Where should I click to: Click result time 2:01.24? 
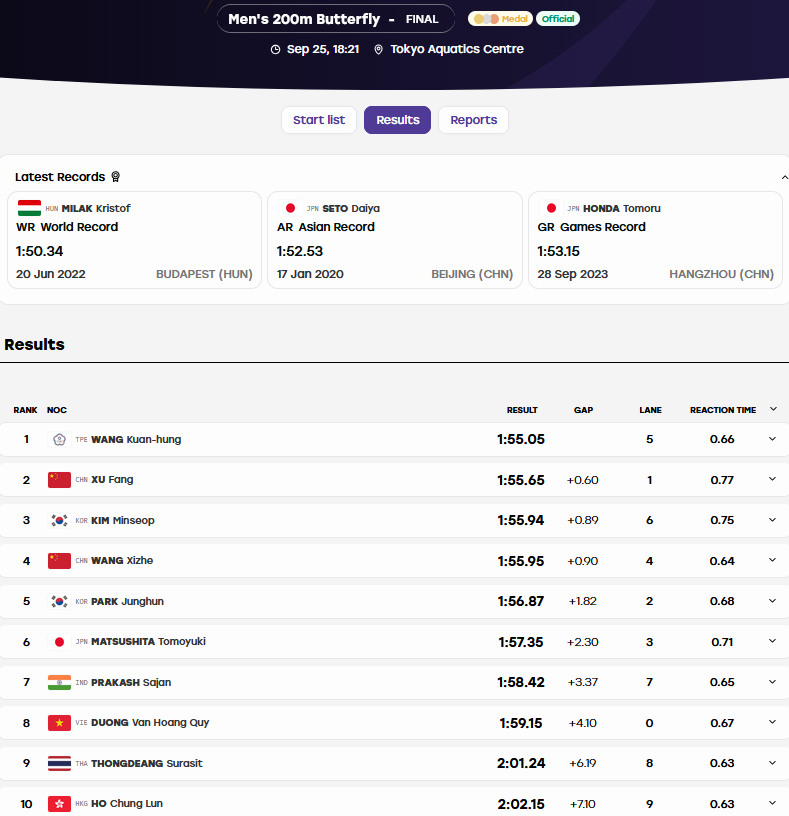(x=521, y=763)
